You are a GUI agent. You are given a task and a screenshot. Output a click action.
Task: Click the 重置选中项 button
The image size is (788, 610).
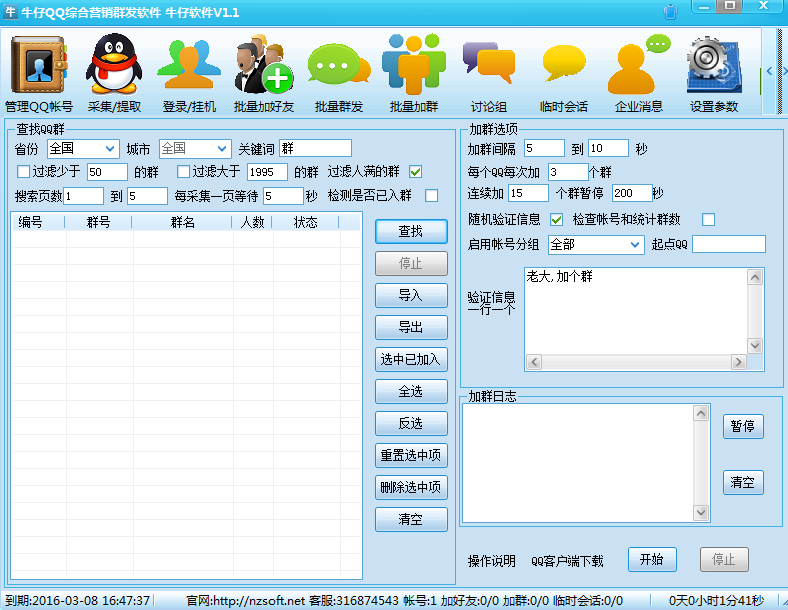411,455
